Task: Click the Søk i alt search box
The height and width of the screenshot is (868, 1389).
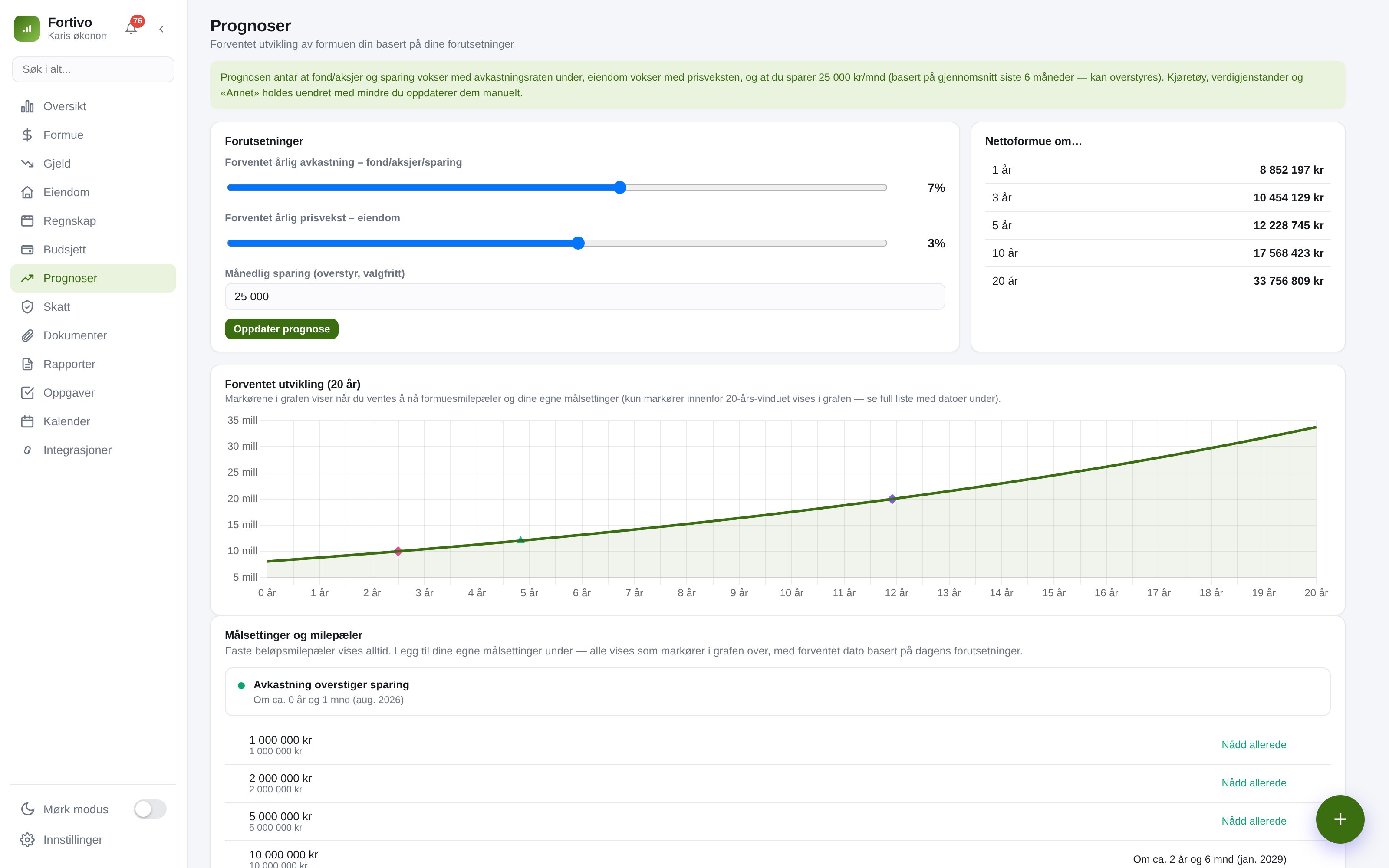Action: coord(93,69)
